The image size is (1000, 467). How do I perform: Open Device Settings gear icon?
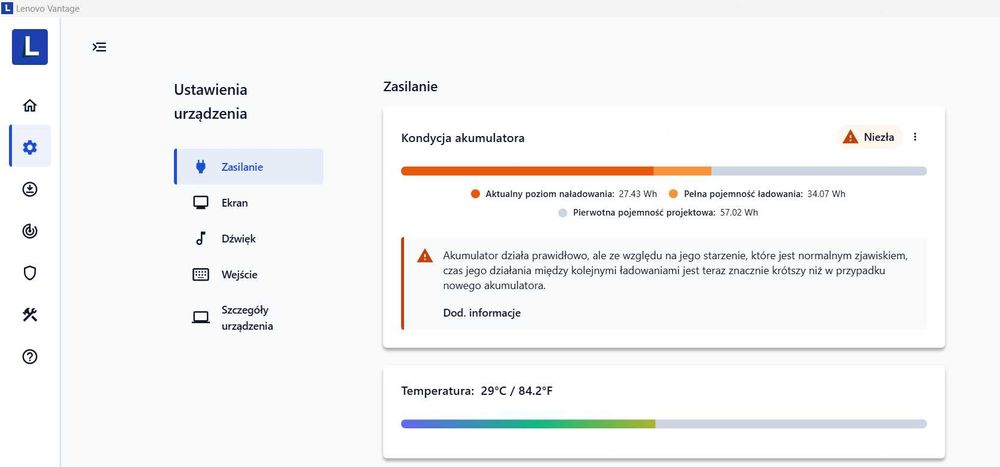[x=30, y=147]
